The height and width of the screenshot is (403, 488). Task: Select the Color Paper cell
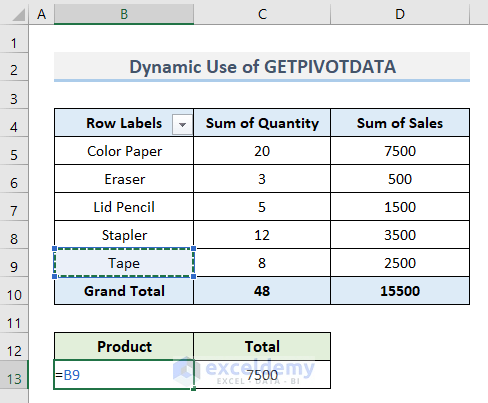124,151
